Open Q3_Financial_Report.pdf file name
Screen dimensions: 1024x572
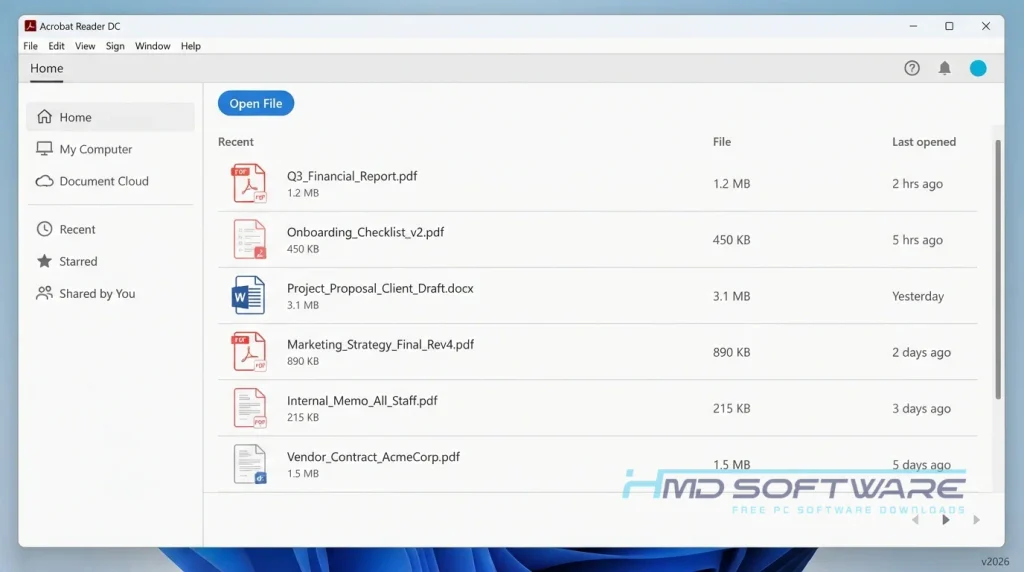tap(352, 176)
